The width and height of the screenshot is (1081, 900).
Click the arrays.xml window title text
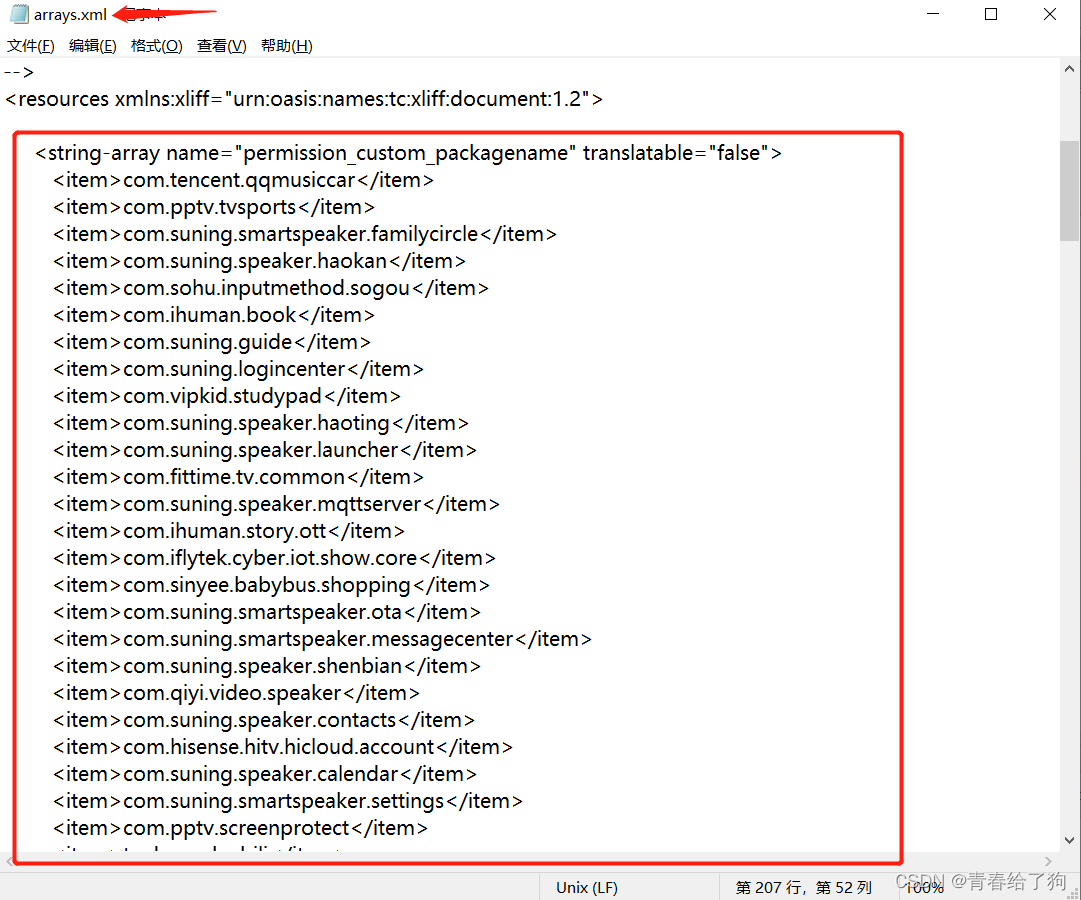[70, 14]
